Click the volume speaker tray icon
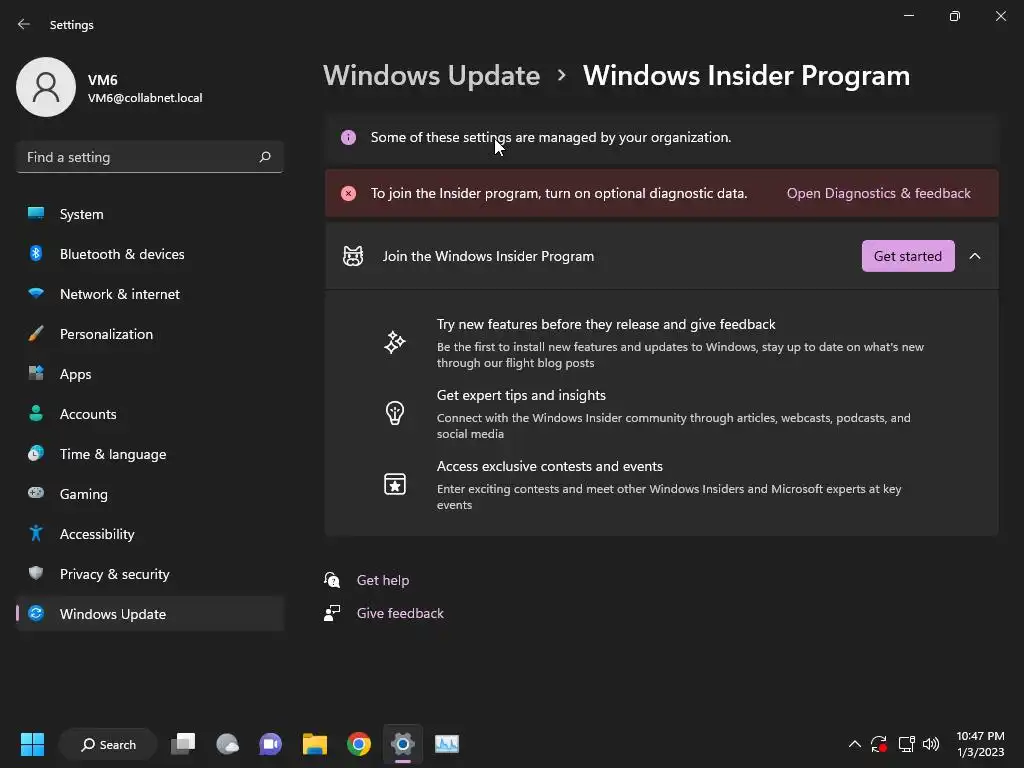 click(x=931, y=744)
